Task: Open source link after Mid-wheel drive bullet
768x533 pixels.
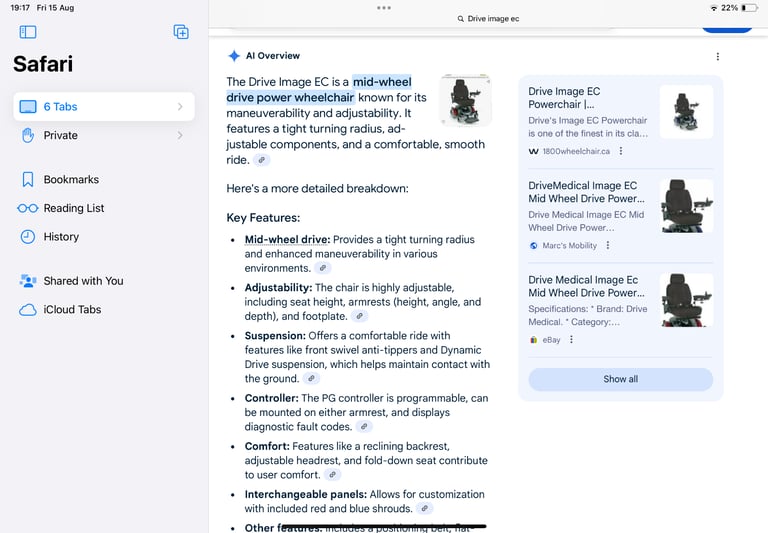Action: (x=322, y=268)
